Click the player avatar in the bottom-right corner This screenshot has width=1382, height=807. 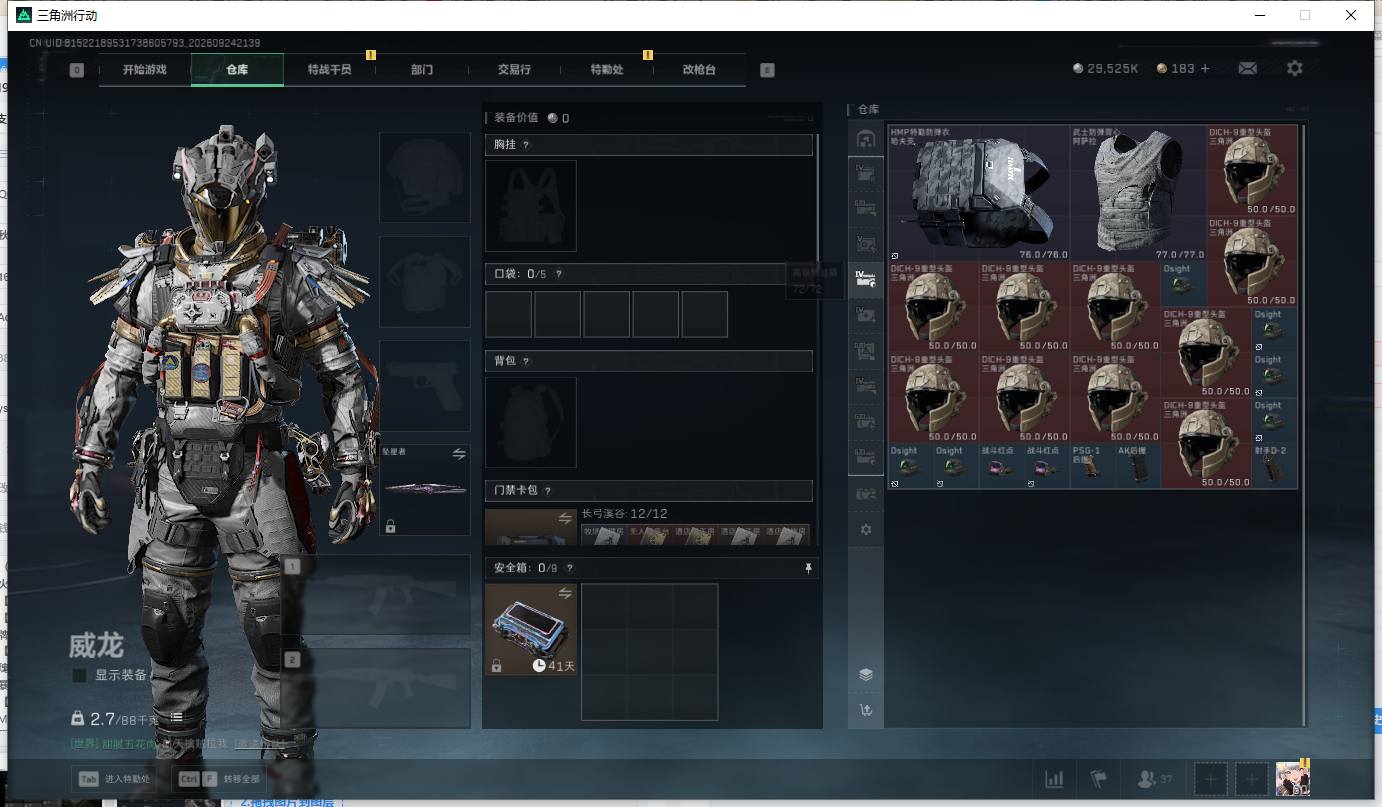(x=1293, y=778)
